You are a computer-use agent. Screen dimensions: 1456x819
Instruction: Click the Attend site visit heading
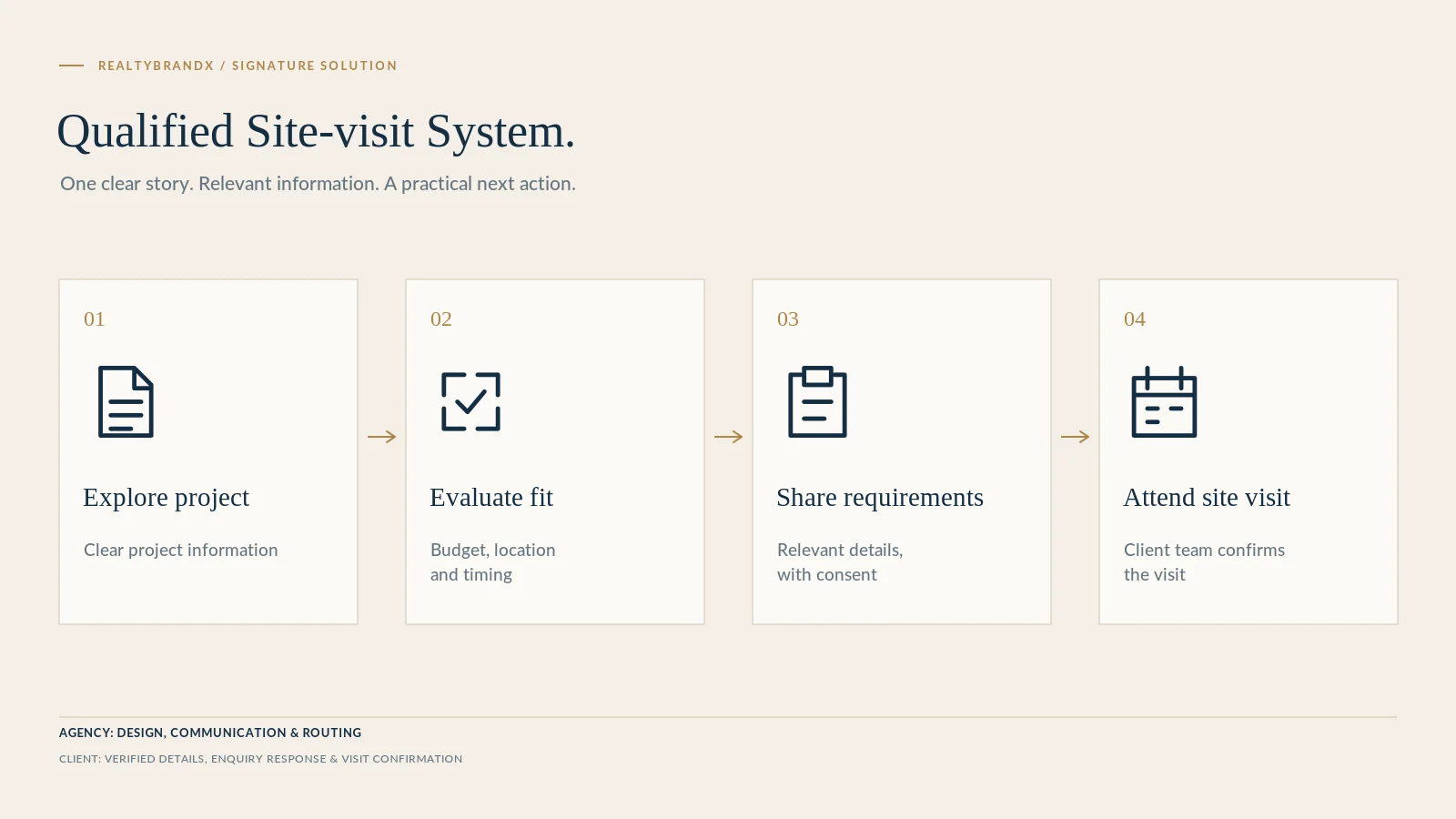(1207, 498)
